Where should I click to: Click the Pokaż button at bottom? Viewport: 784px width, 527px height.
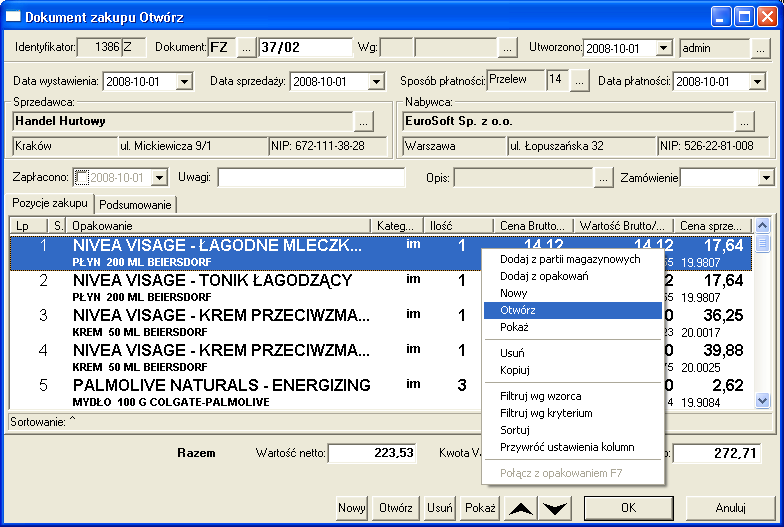[x=480, y=508]
